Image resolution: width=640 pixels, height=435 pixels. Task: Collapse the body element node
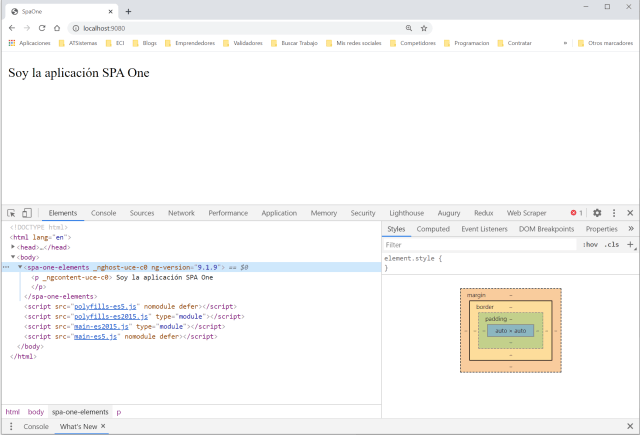[x=13, y=257]
